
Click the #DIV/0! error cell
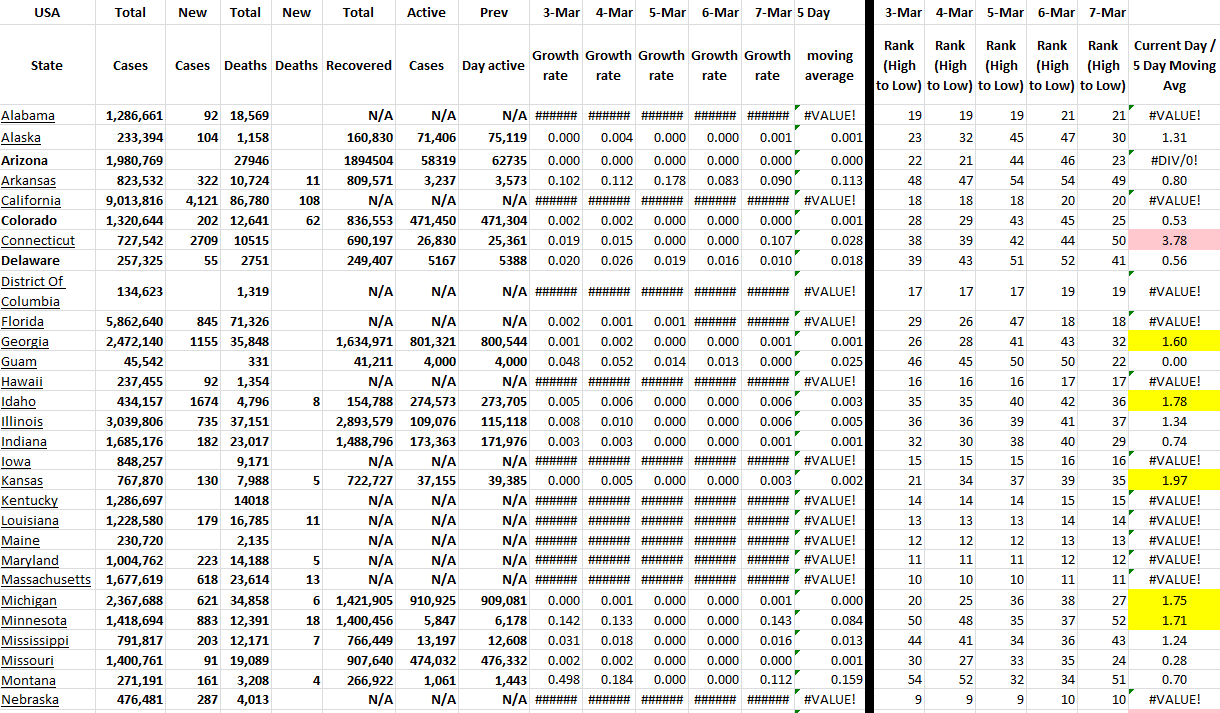(x=1174, y=161)
